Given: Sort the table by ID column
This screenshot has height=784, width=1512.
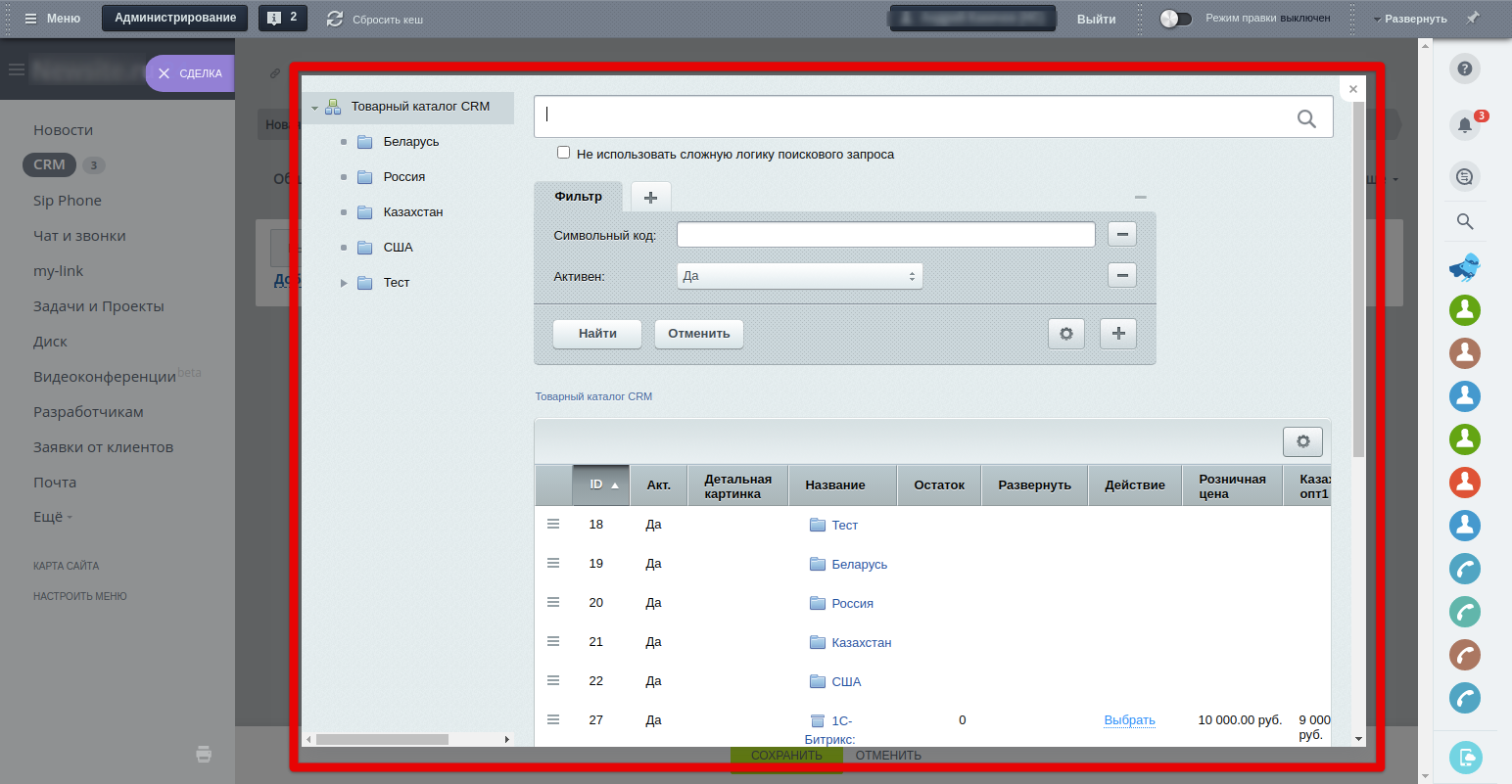Looking at the screenshot, I should [x=600, y=484].
